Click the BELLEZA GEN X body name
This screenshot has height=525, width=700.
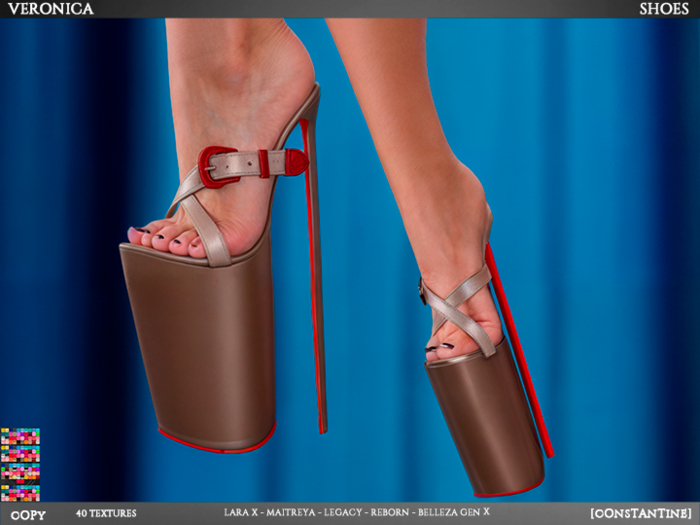point(454,512)
